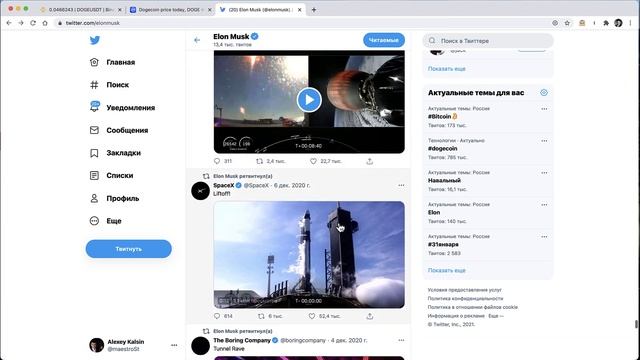Viewport: 640px width, 360px height.
Task: Open SpaceX profile avatar
Action: click(200, 191)
